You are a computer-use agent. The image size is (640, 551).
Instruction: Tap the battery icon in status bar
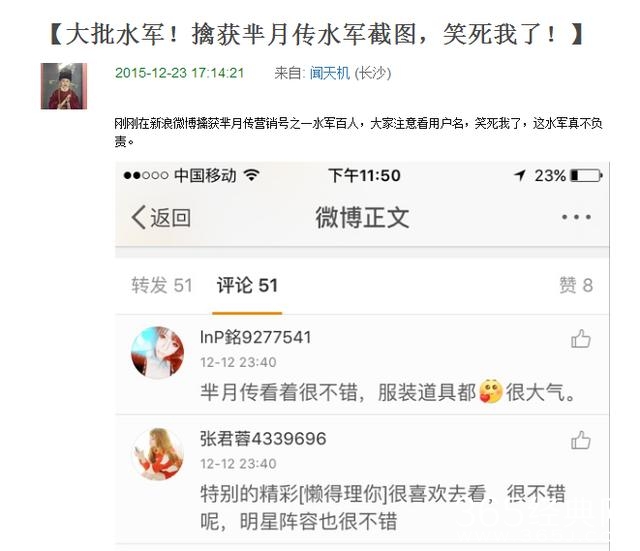587,176
